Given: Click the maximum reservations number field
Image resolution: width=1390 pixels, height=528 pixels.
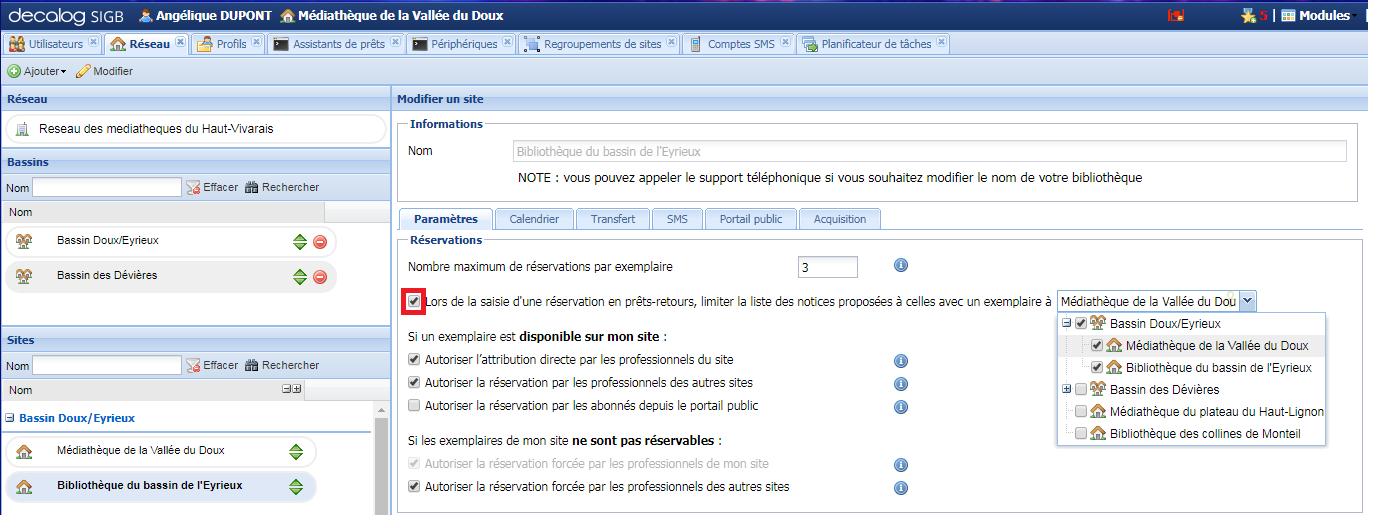Looking at the screenshot, I should (x=828, y=267).
